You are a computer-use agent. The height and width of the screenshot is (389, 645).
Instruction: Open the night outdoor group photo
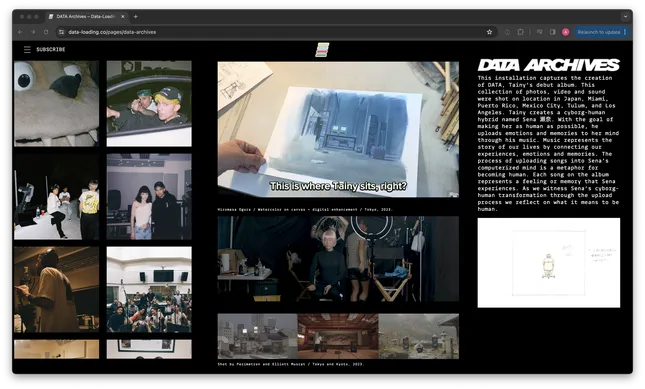click(56, 197)
